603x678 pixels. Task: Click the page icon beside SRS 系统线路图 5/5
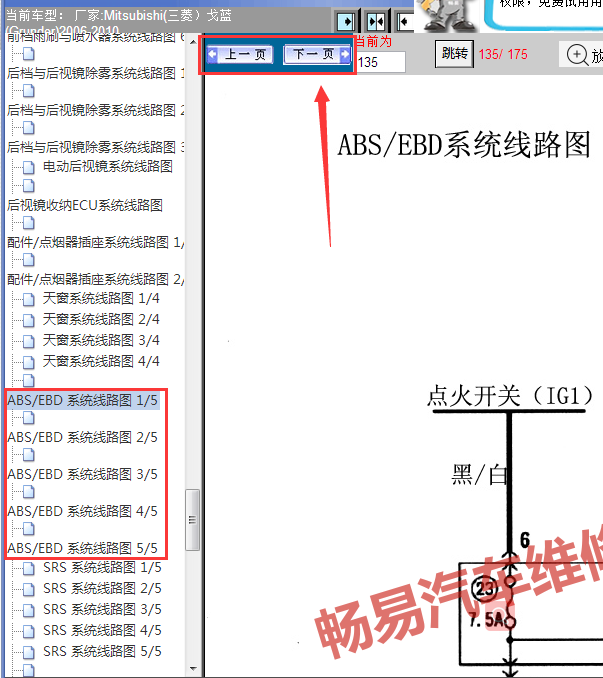(29, 652)
